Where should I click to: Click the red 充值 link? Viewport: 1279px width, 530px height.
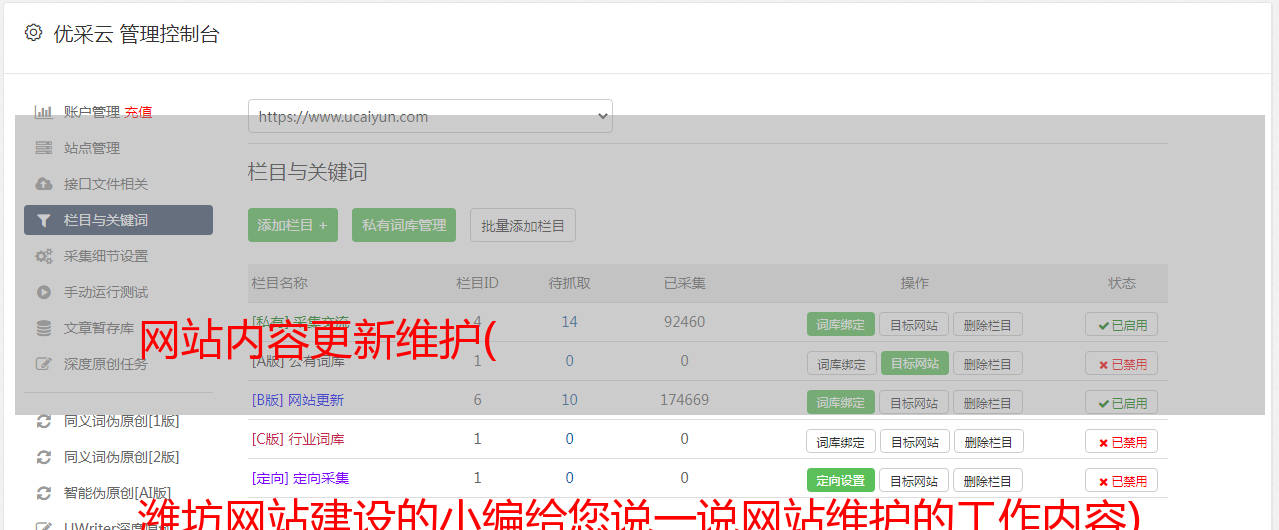tap(138, 112)
